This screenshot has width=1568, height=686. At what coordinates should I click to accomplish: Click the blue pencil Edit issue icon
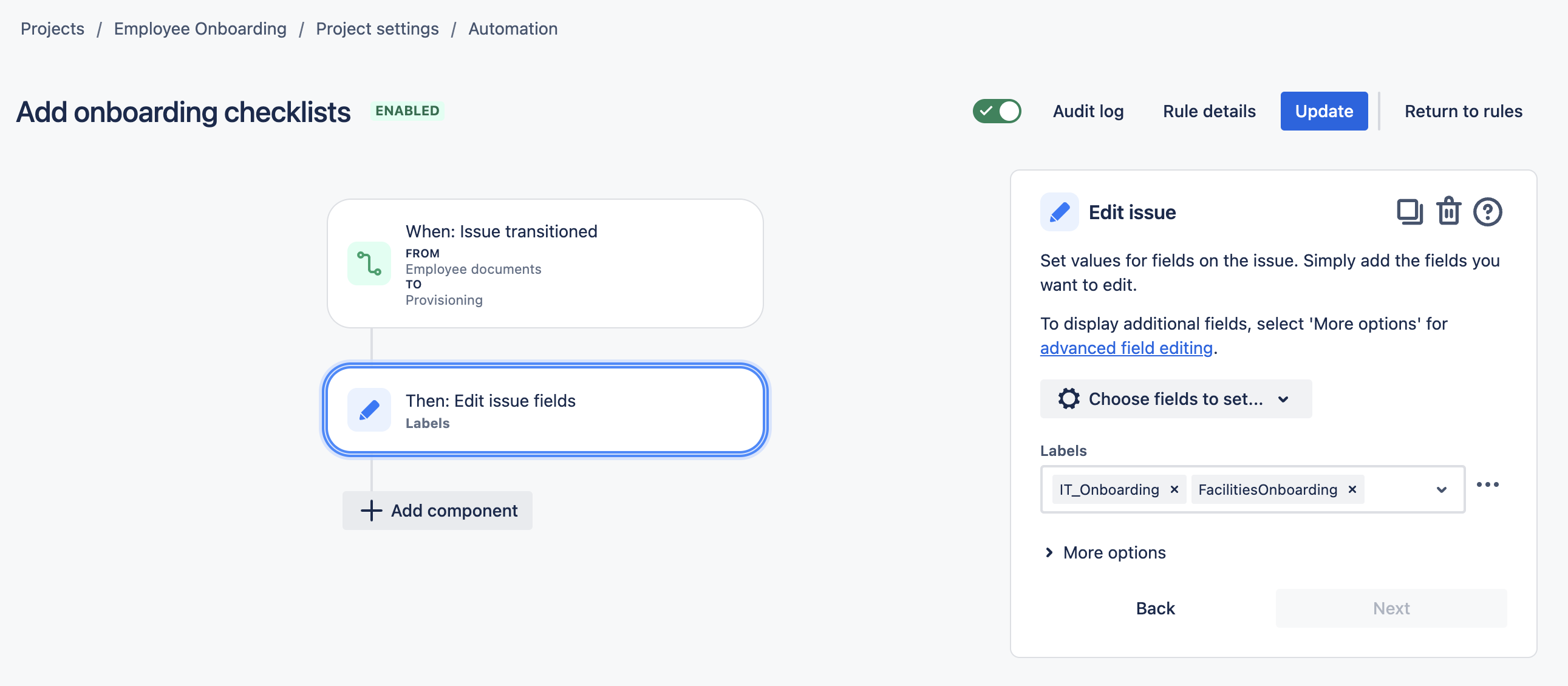1059,212
